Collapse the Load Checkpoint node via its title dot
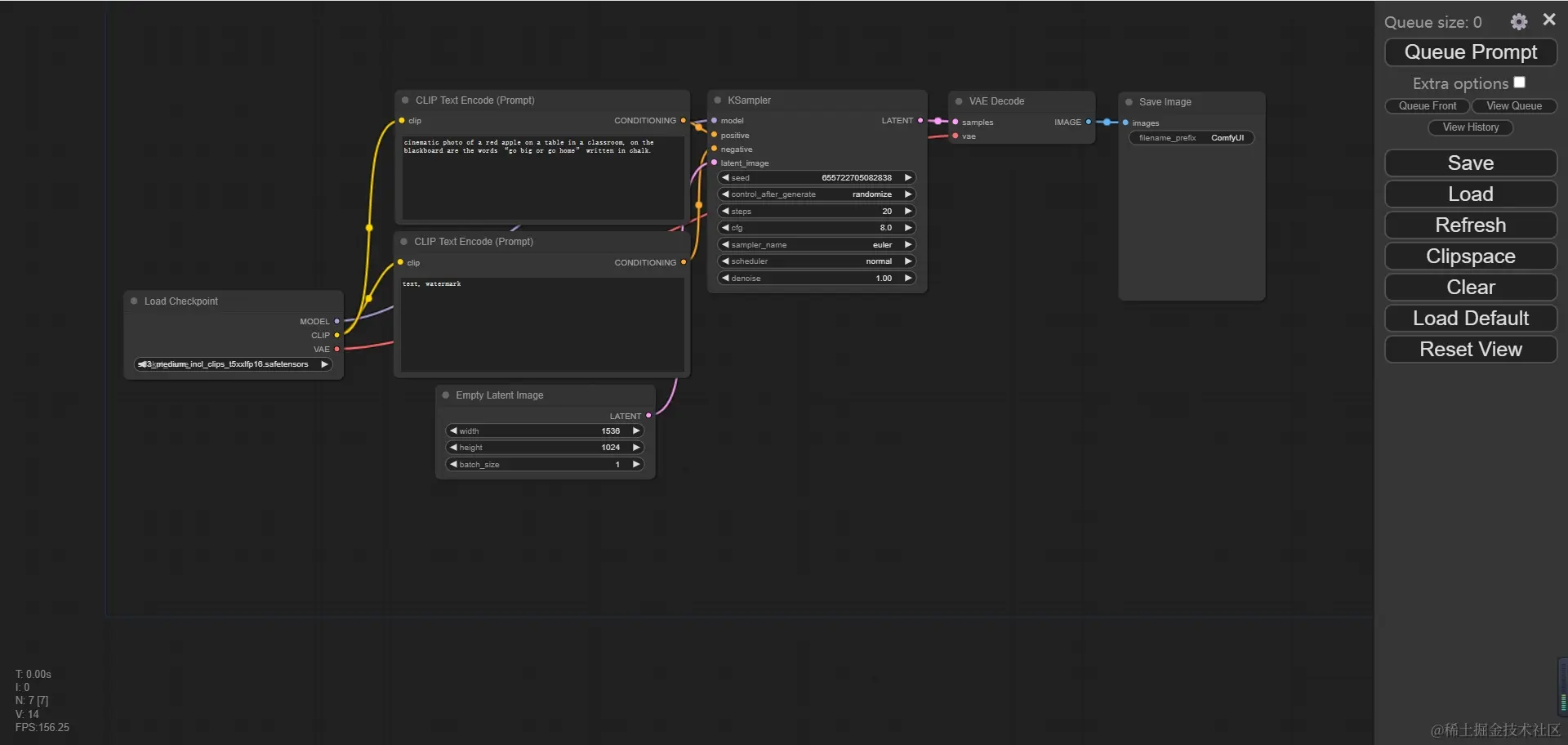The height and width of the screenshot is (745, 1568). 134,301
